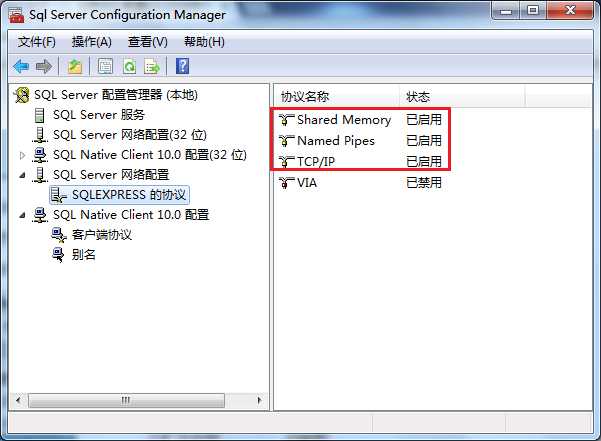Click 已禁用 status of VIA
Image resolution: width=601 pixels, height=441 pixels.
[x=424, y=183]
